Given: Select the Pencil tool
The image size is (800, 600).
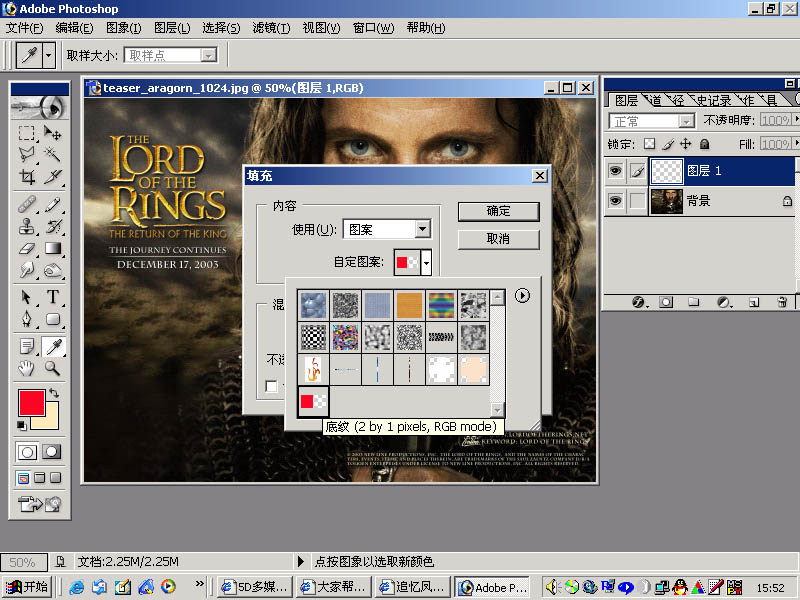Looking at the screenshot, I should [x=53, y=205].
